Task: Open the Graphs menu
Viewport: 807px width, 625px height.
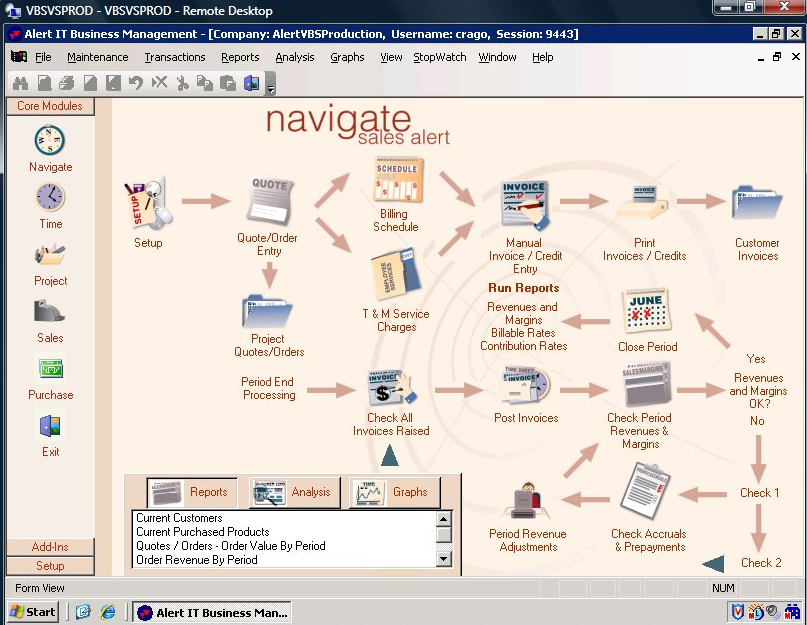Action: [347, 57]
